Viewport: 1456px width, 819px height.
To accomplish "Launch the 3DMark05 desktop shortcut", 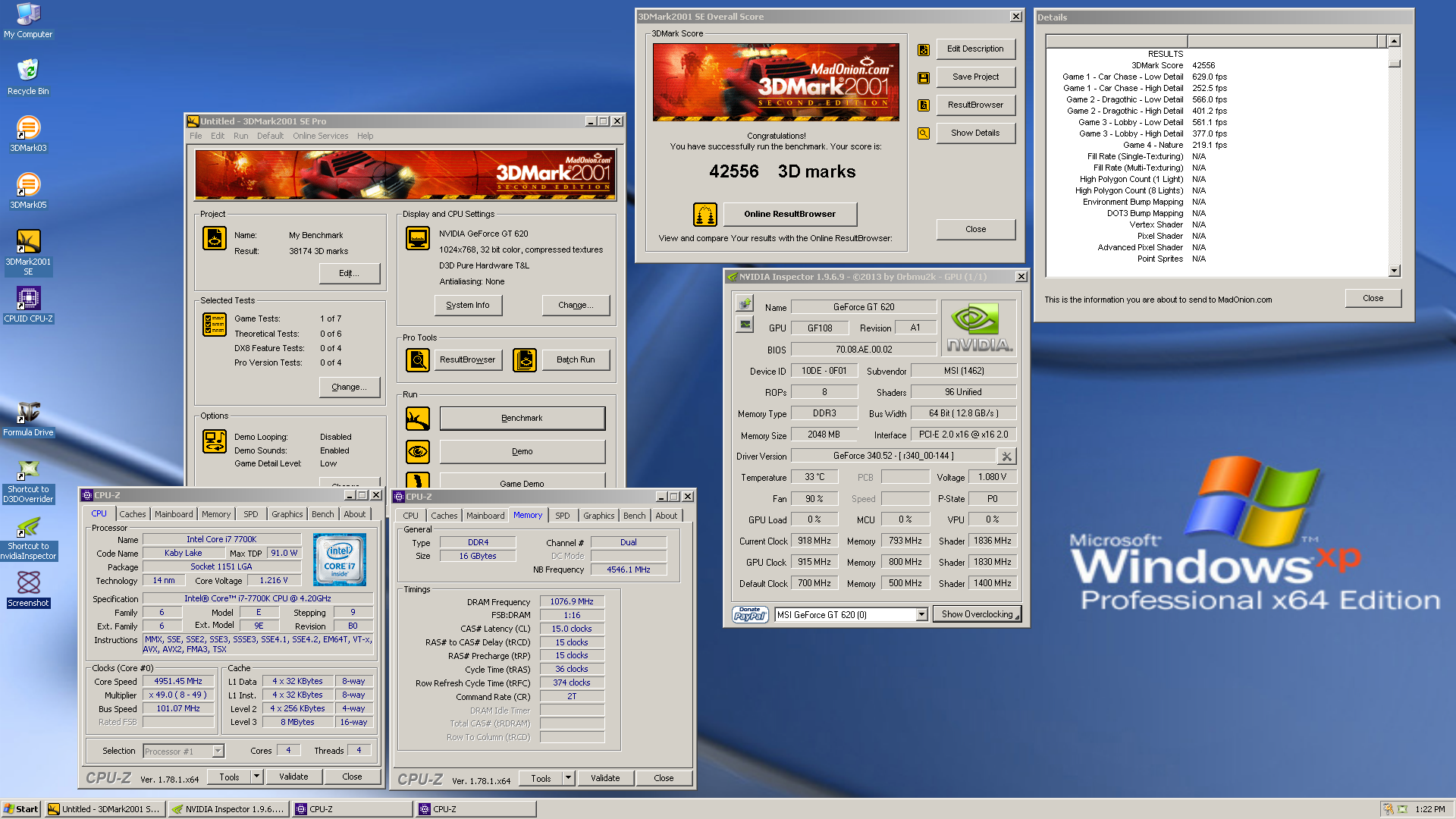I will coord(28,190).
